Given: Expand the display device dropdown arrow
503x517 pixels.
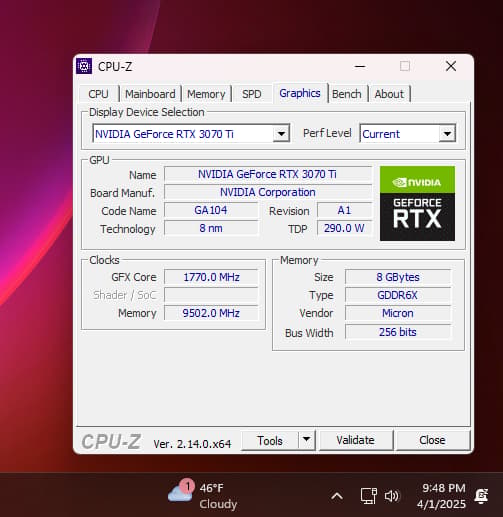Looking at the screenshot, I should 281,134.
